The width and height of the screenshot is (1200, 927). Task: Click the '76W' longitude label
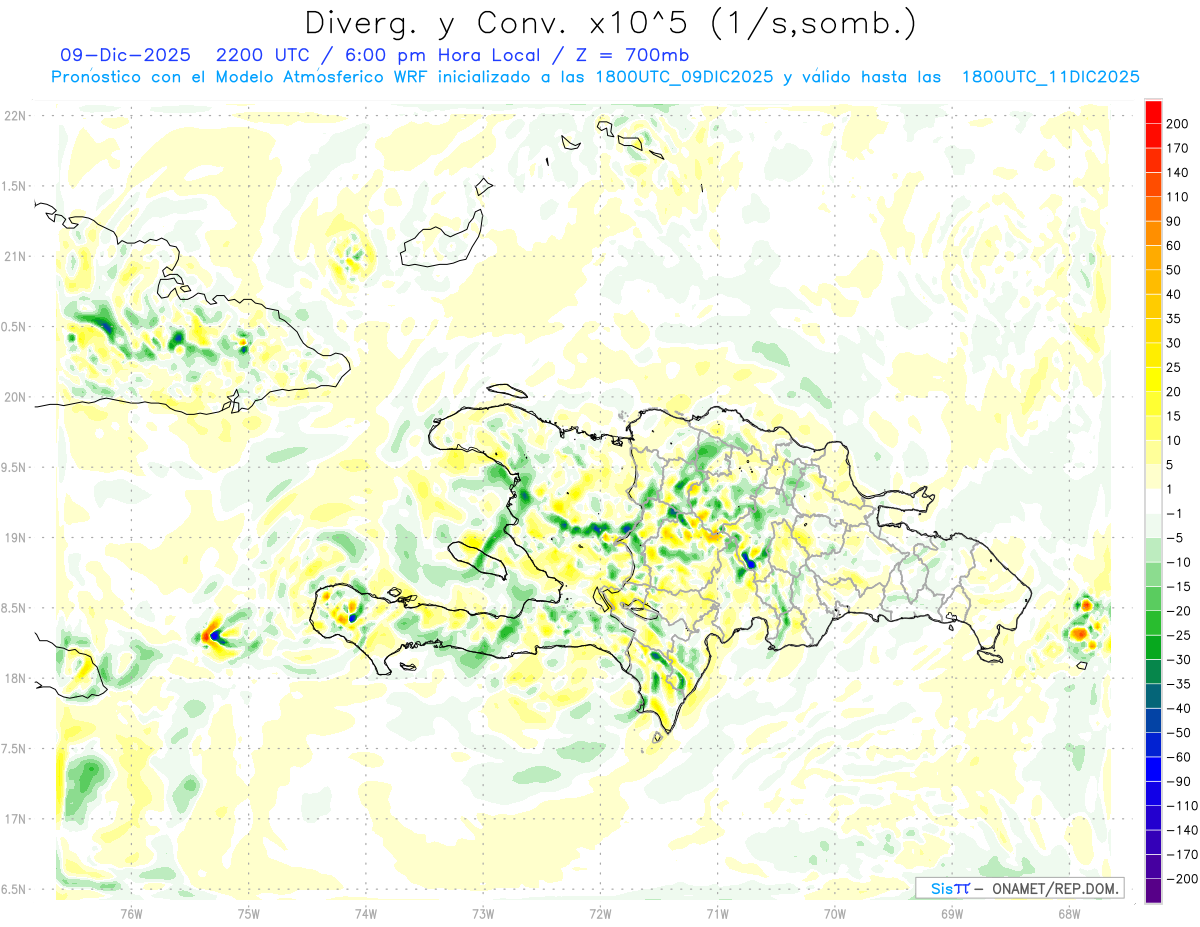point(131,912)
